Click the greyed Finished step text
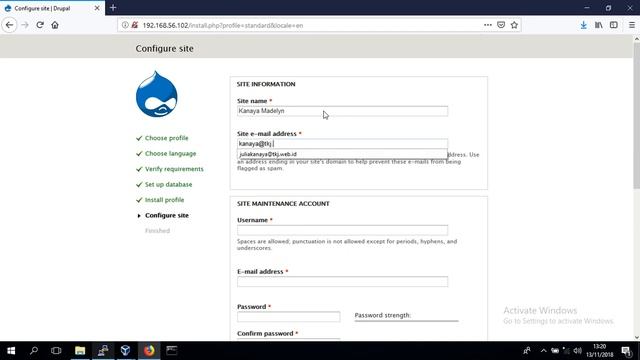The width and height of the screenshot is (640, 360). tap(158, 231)
